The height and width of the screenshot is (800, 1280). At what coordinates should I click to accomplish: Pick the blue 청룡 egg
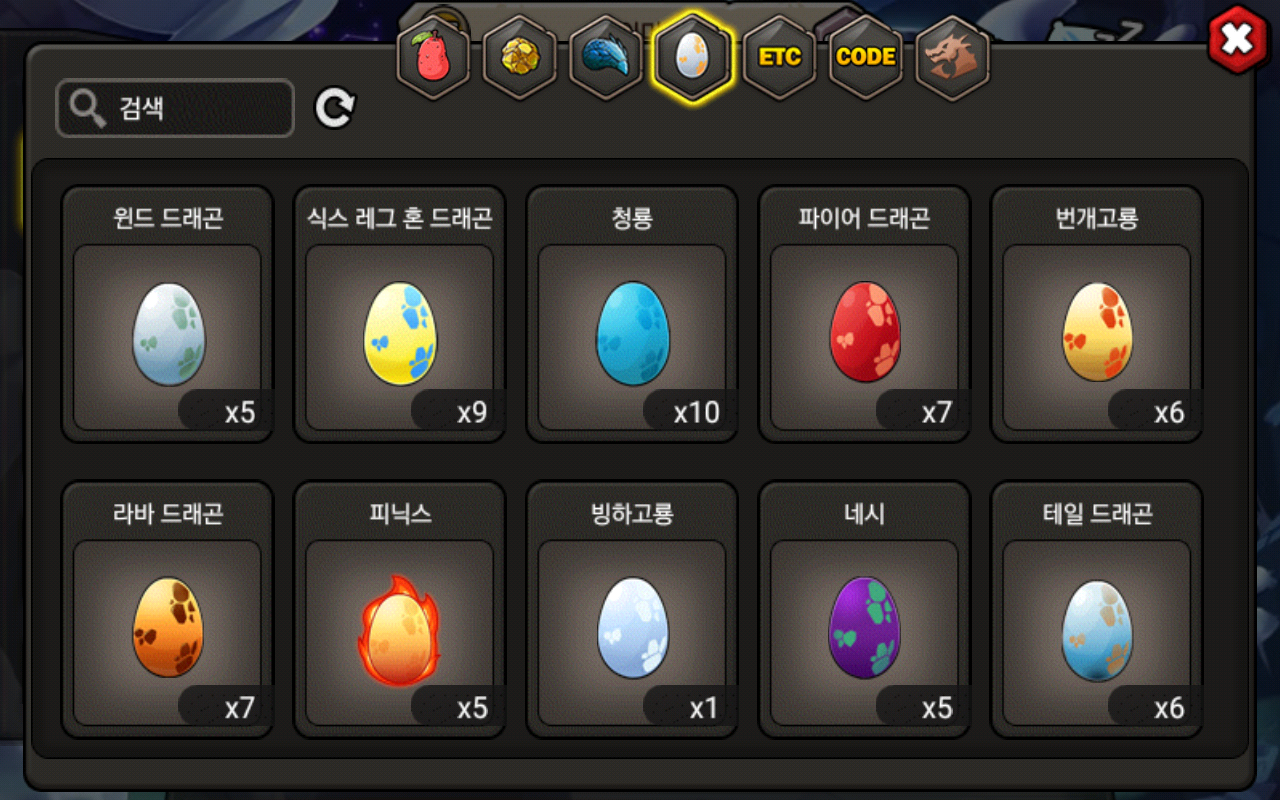632,314
